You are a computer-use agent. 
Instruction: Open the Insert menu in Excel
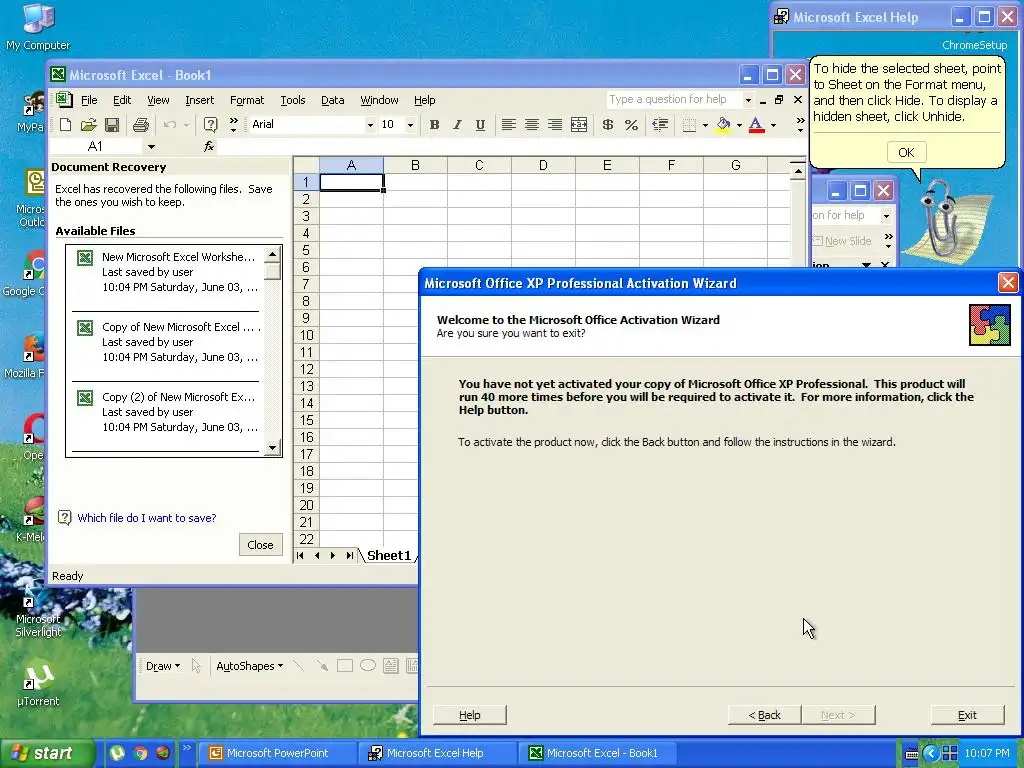(x=199, y=100)
